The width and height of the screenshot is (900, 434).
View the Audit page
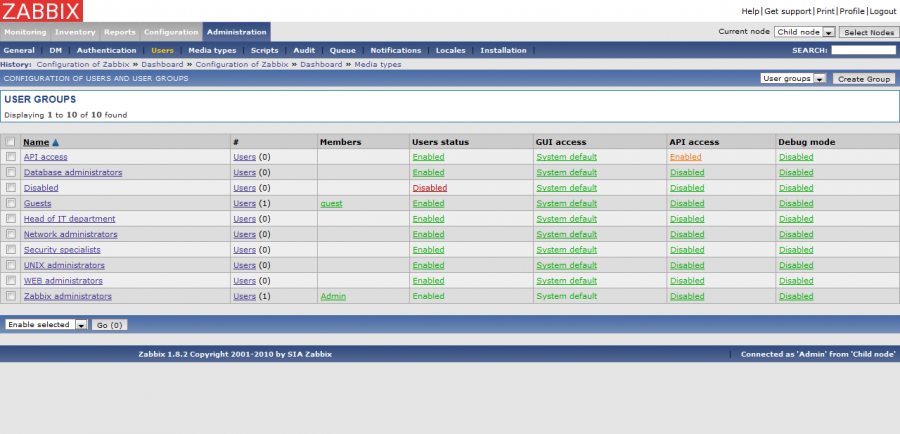tap(304, 51)
